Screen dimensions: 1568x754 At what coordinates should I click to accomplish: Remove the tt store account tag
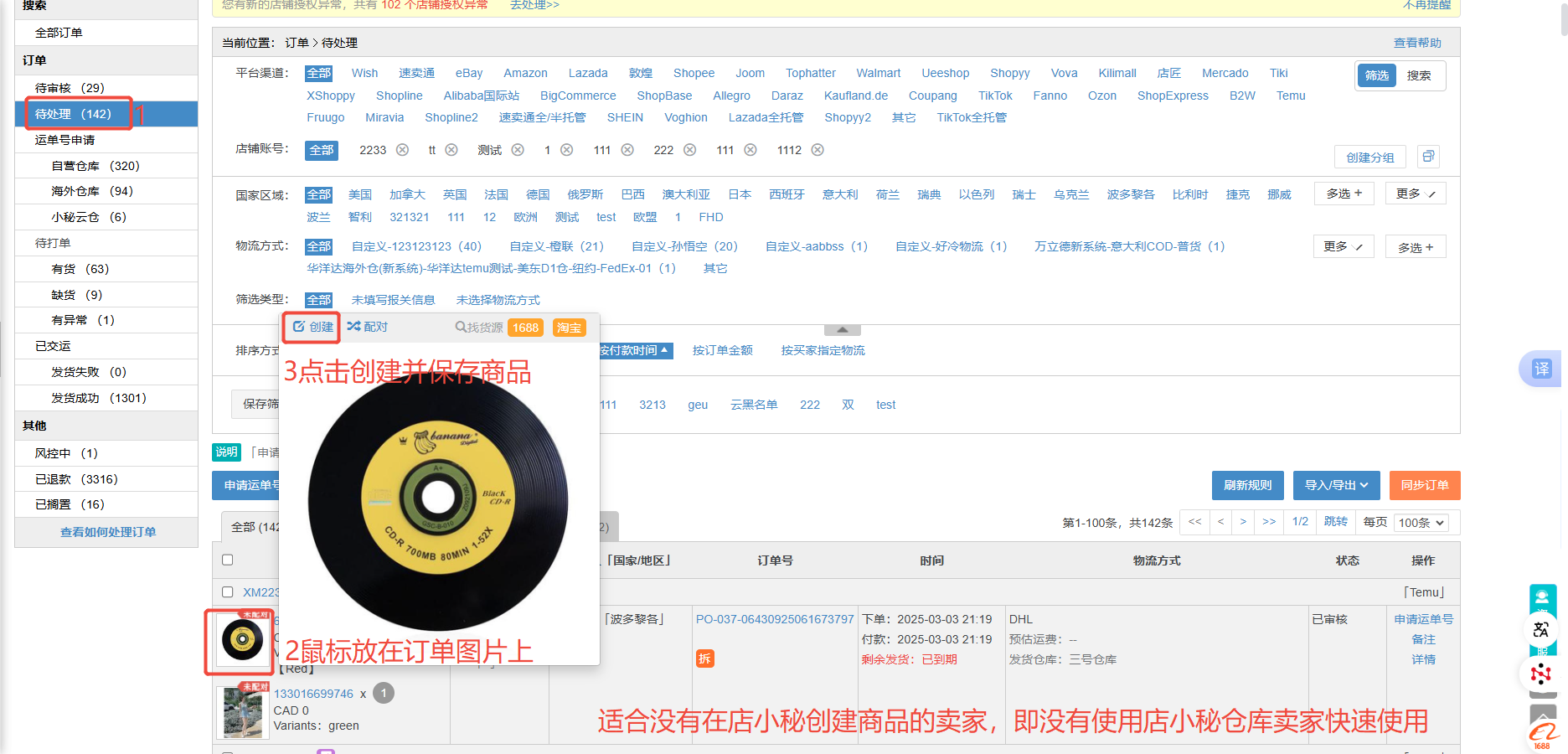(x=451, y=150)
